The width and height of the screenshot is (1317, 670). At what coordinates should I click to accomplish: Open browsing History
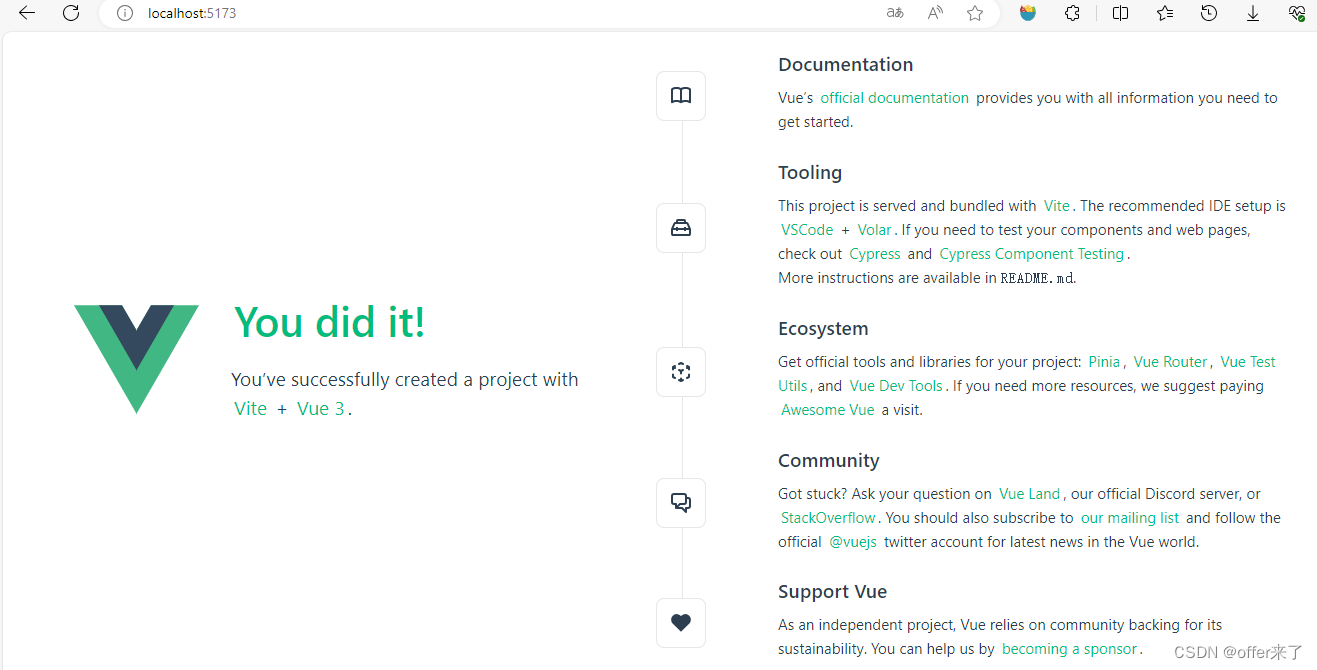tap(1209, 13)
